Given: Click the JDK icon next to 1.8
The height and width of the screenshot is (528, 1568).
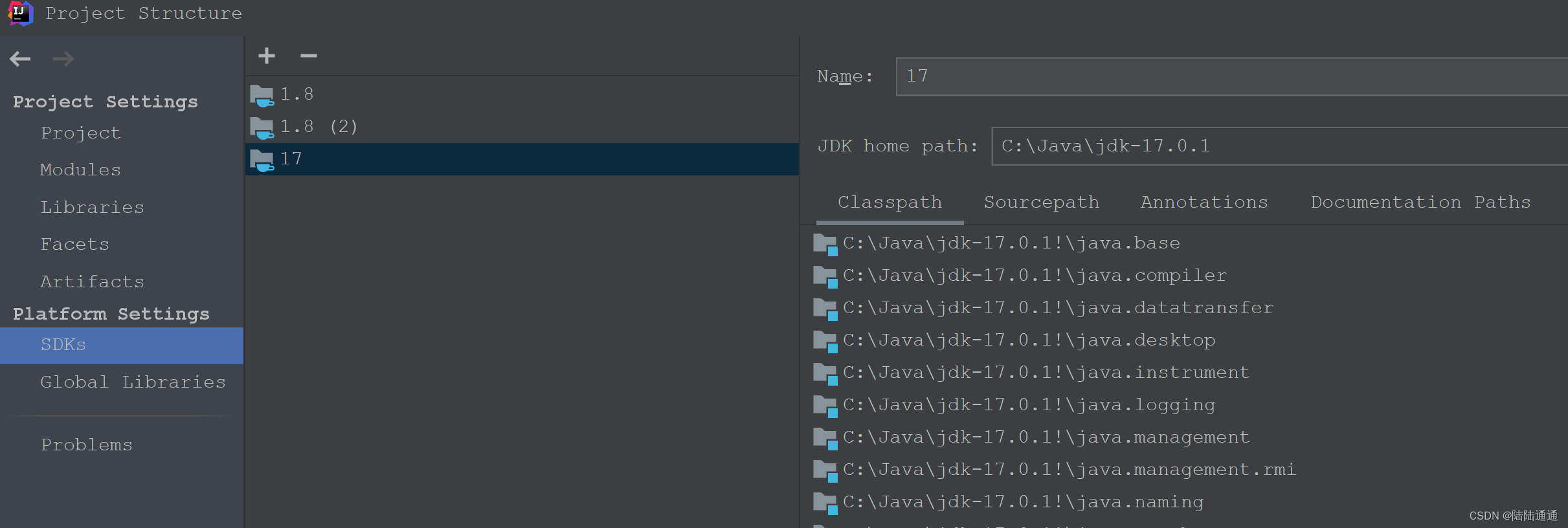Looking at the screenshot, I should coord(262,96).
